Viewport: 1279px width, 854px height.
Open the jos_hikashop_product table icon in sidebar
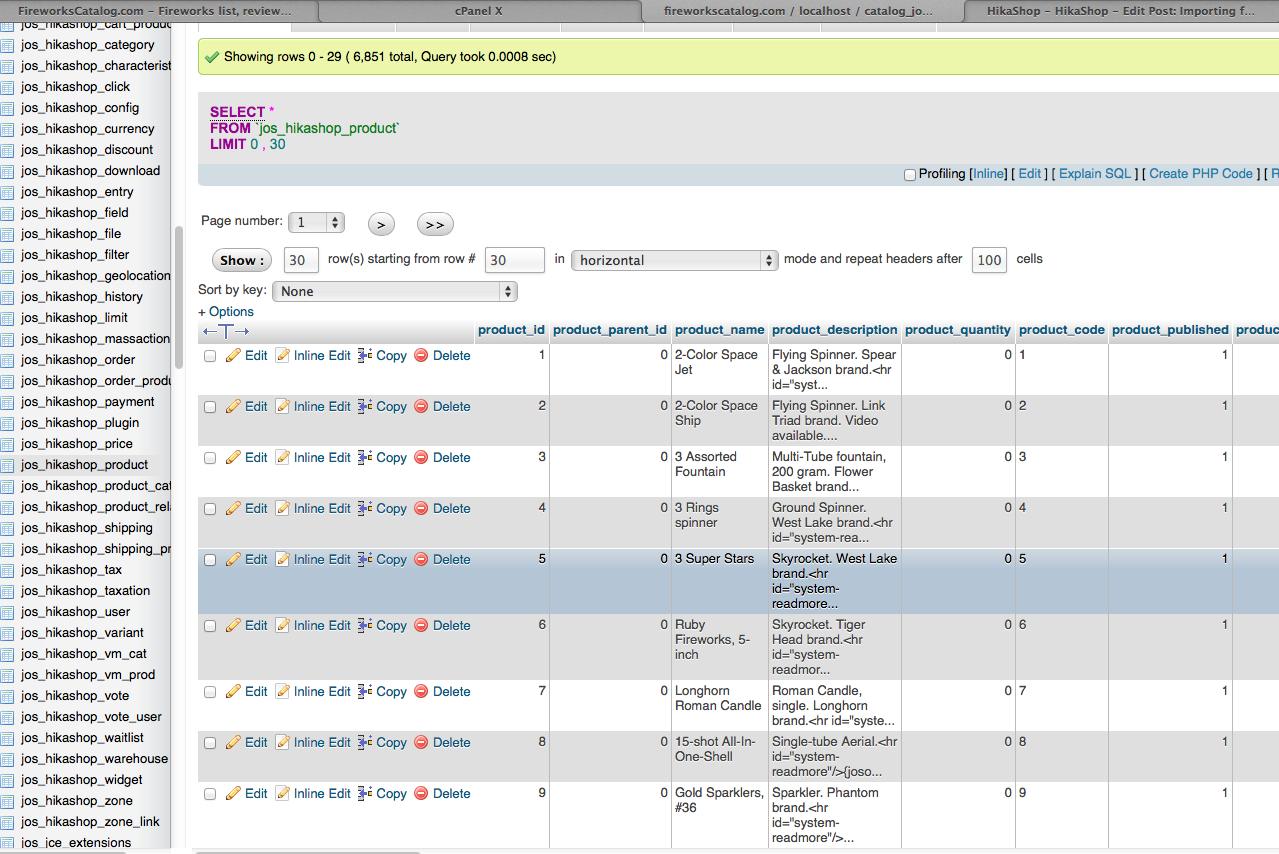[x=8, y=465]
